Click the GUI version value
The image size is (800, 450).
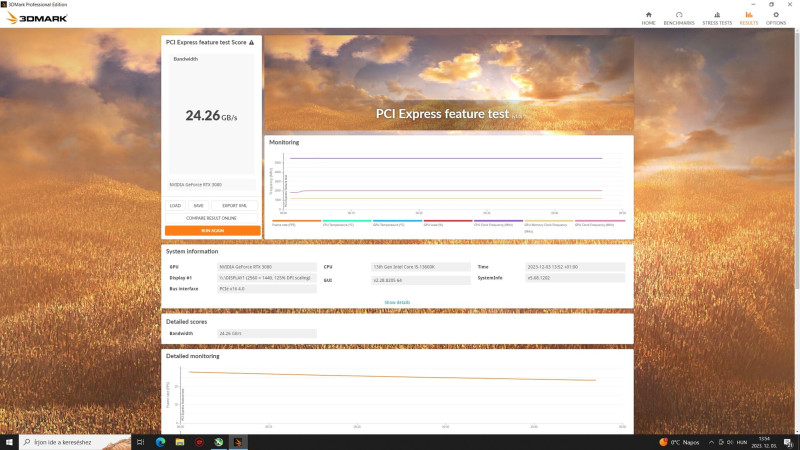click(x=420, y=280)
